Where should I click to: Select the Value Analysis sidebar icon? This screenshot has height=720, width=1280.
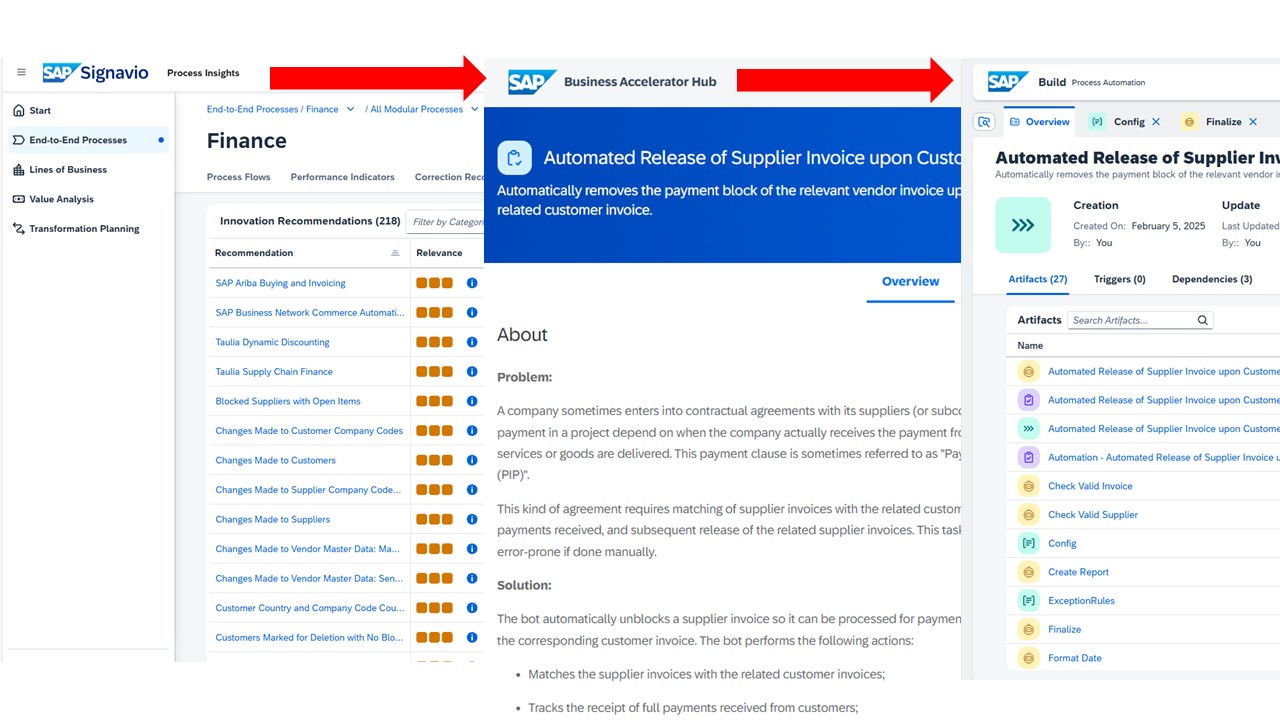[19, 199]
